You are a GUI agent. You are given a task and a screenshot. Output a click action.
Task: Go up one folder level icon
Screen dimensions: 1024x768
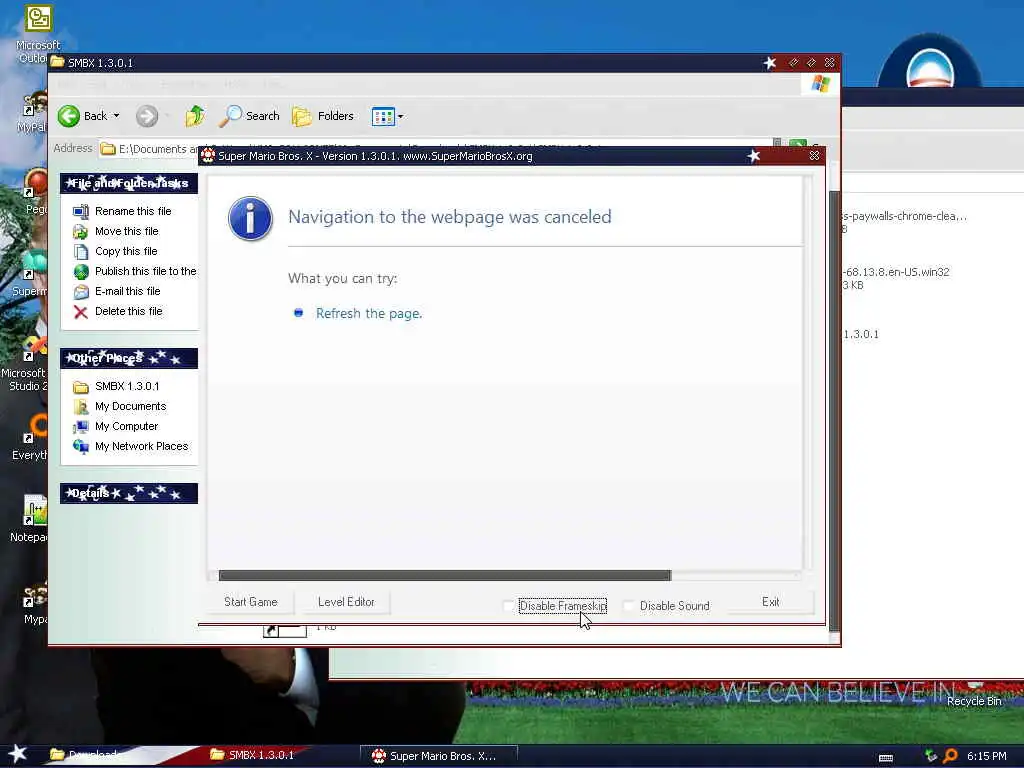tap(195, 116)
